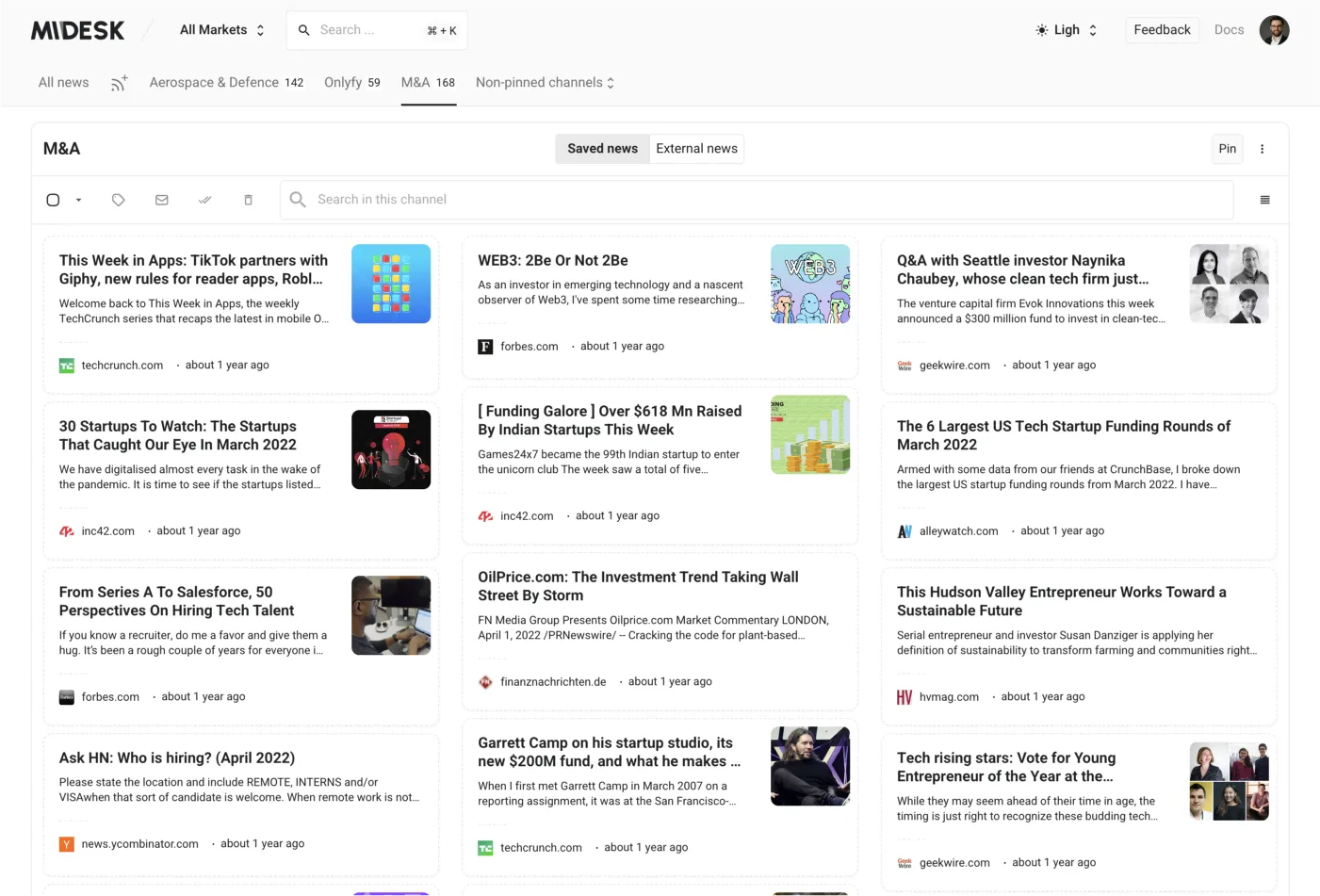The width and height of the screenshot is (1320, 896).
Task: Click the Pin button
Action: tap(1227, 149)
